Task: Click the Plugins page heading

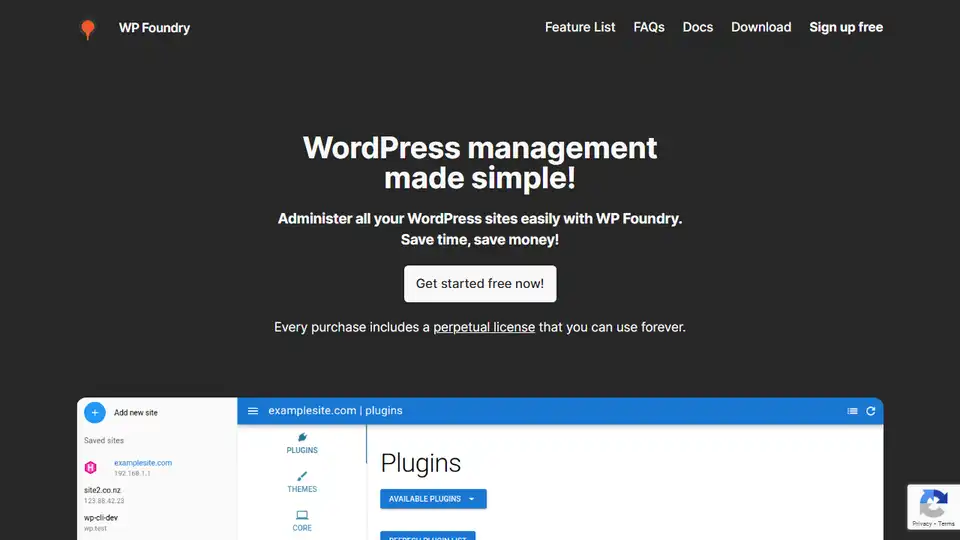Action: click(421, 463)
